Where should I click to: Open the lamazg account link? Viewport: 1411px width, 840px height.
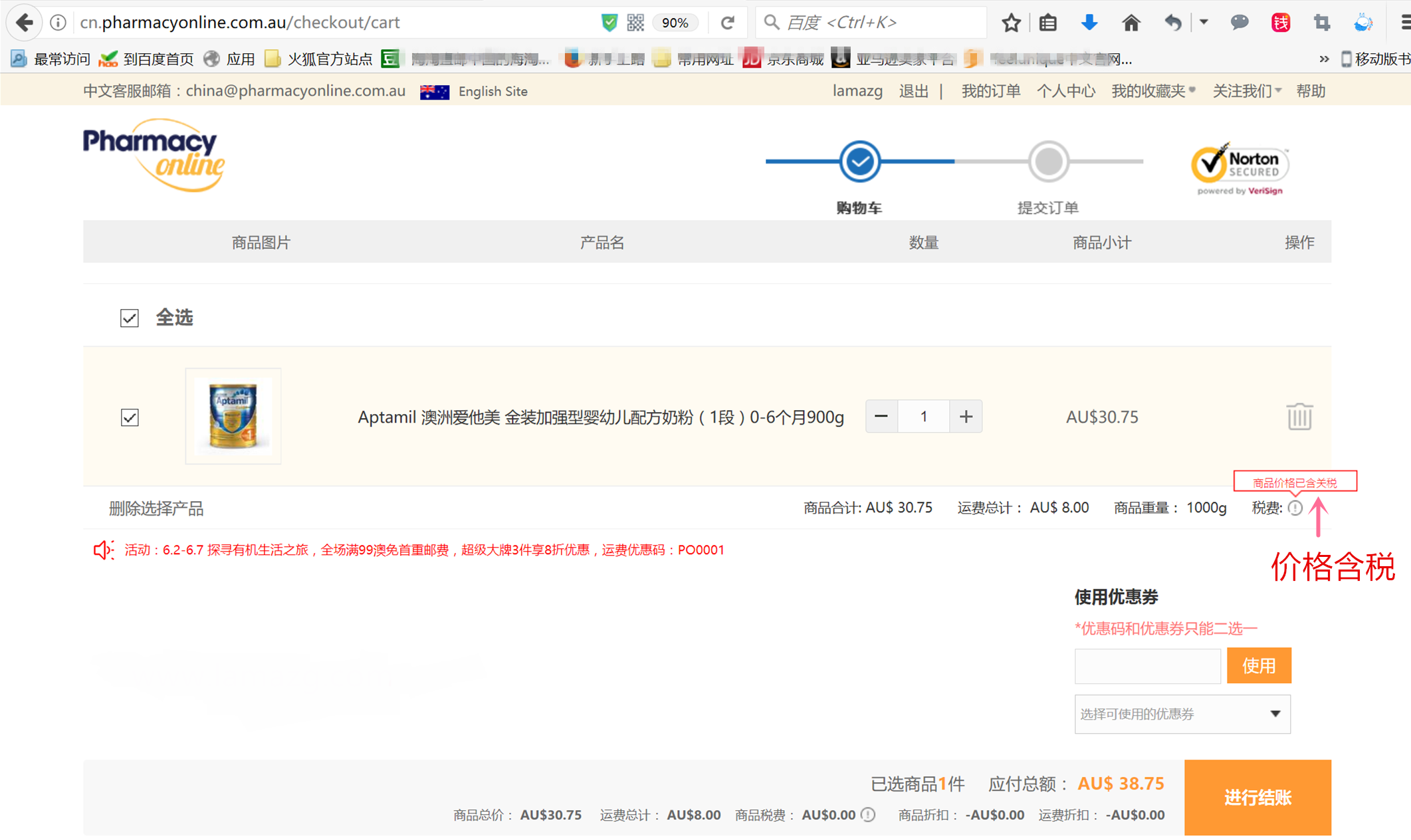click(x=857, y=91)
